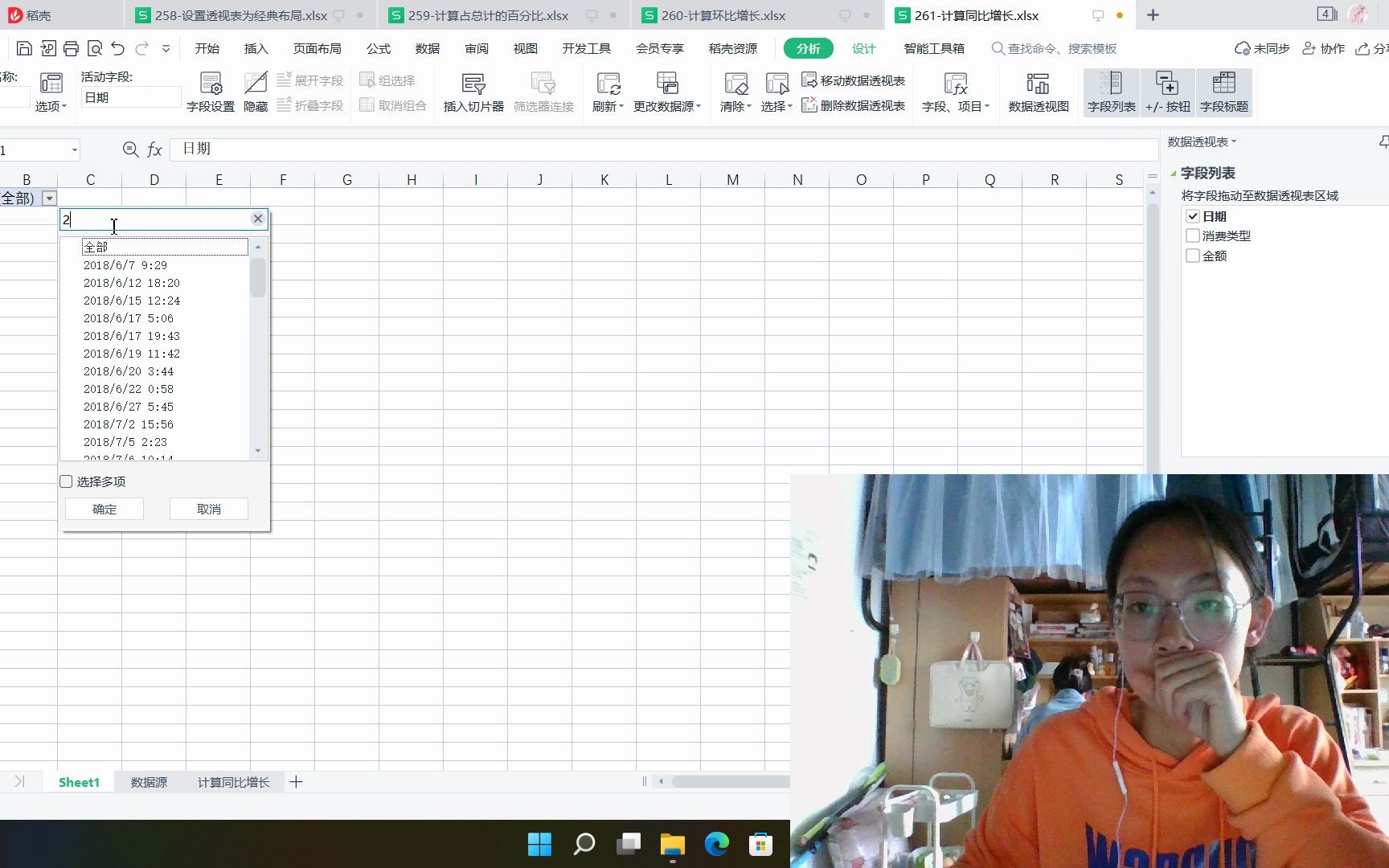Screen dimensions: 1389x868
Task: Open Windows Start menu
Action: 539,844
